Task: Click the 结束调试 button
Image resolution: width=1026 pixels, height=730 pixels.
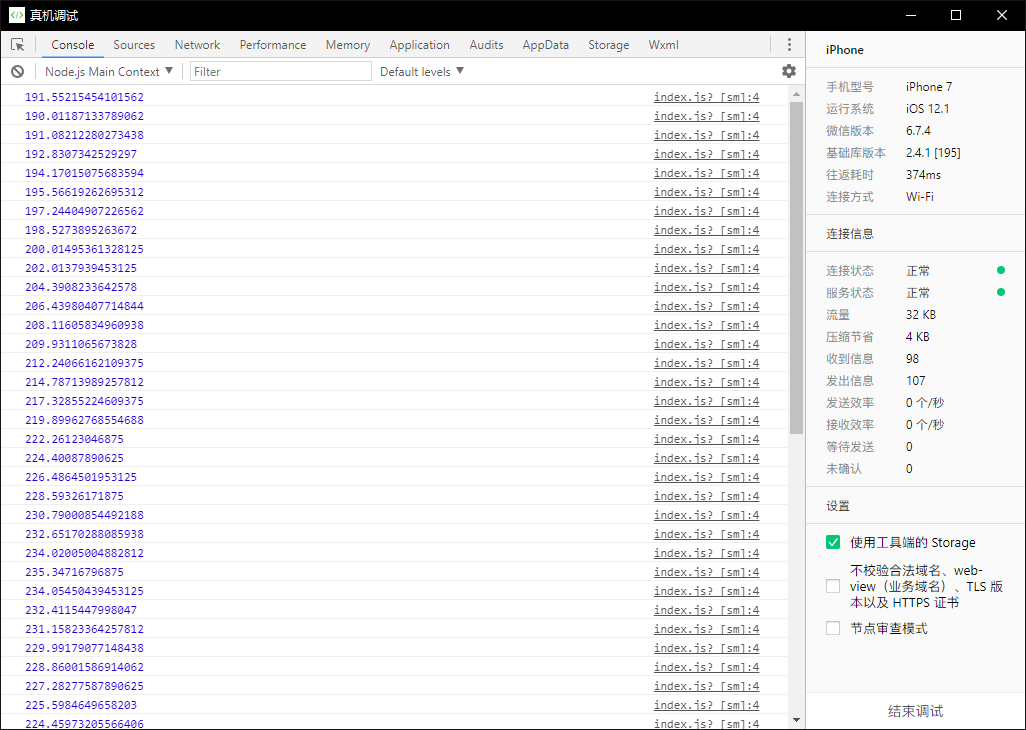Action: [x=915, y=711]
